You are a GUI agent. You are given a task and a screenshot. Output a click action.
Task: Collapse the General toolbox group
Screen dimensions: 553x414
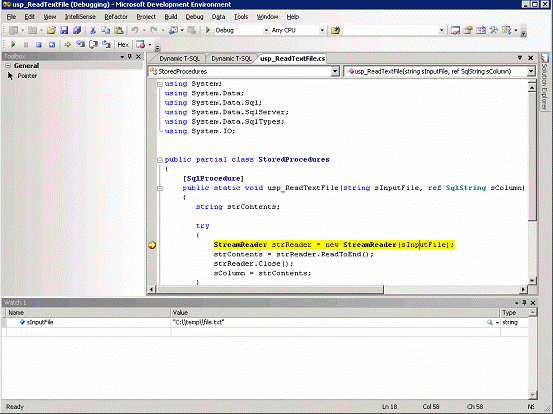(8, 66)
